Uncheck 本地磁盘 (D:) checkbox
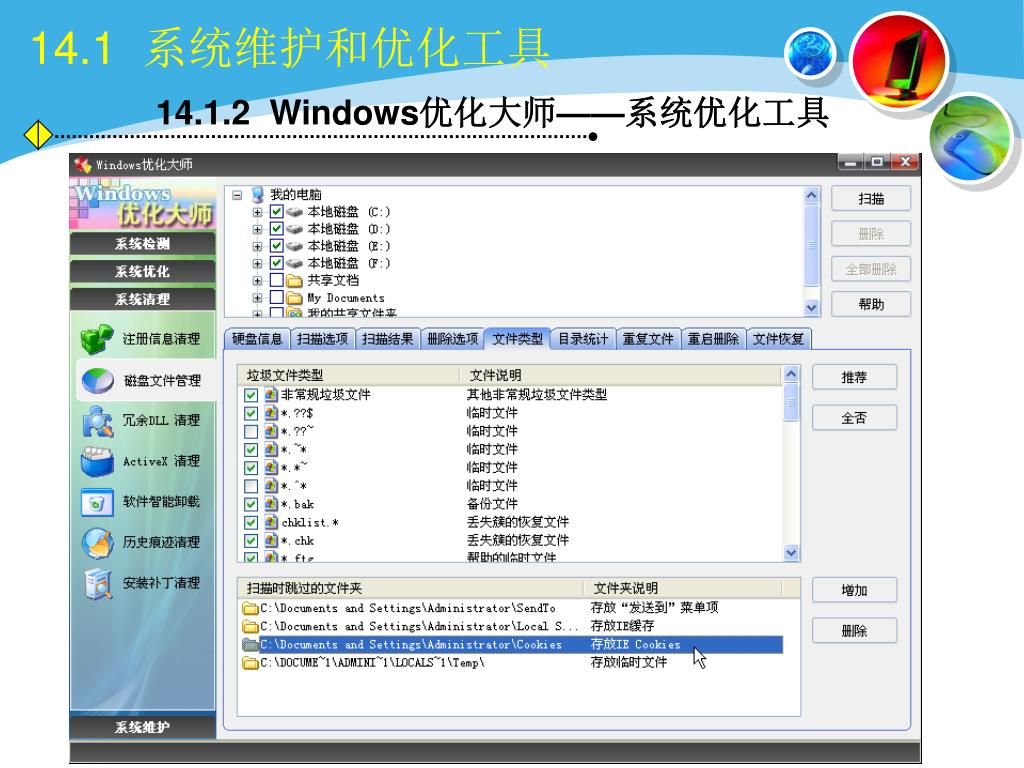The image size is (1024, 768). 276,229
